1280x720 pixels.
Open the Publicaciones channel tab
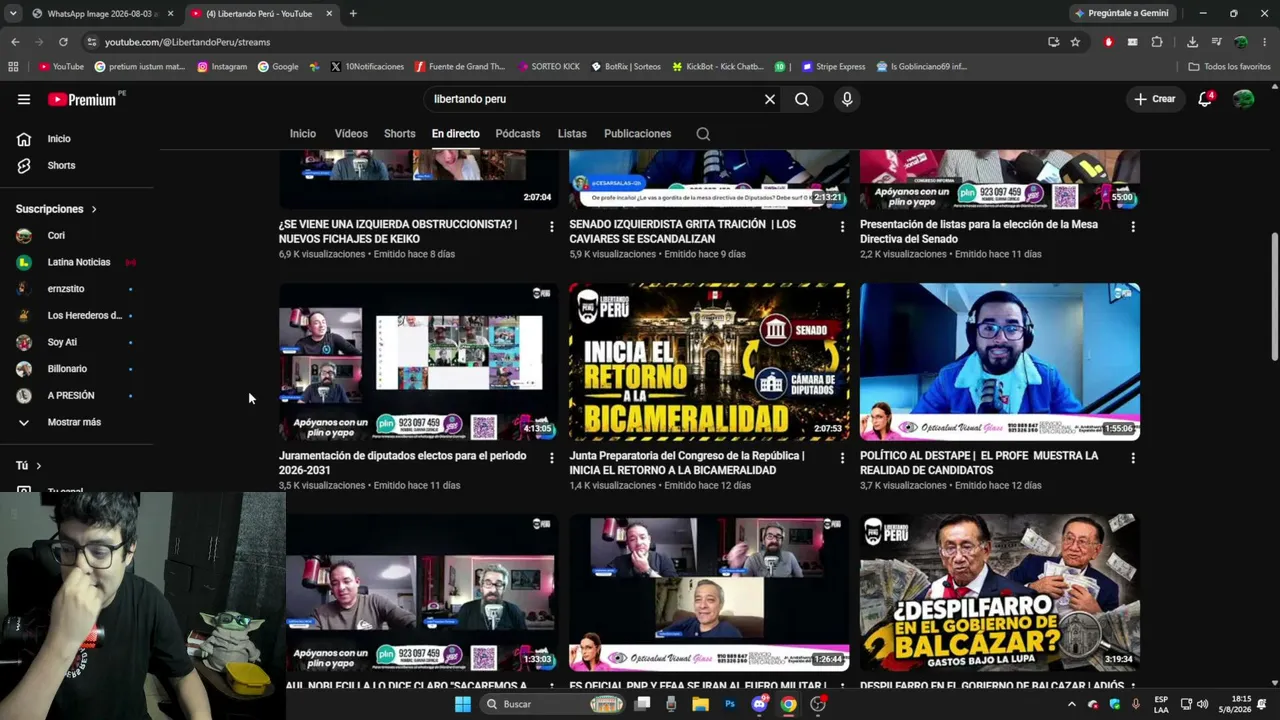(x=638, y=134)
